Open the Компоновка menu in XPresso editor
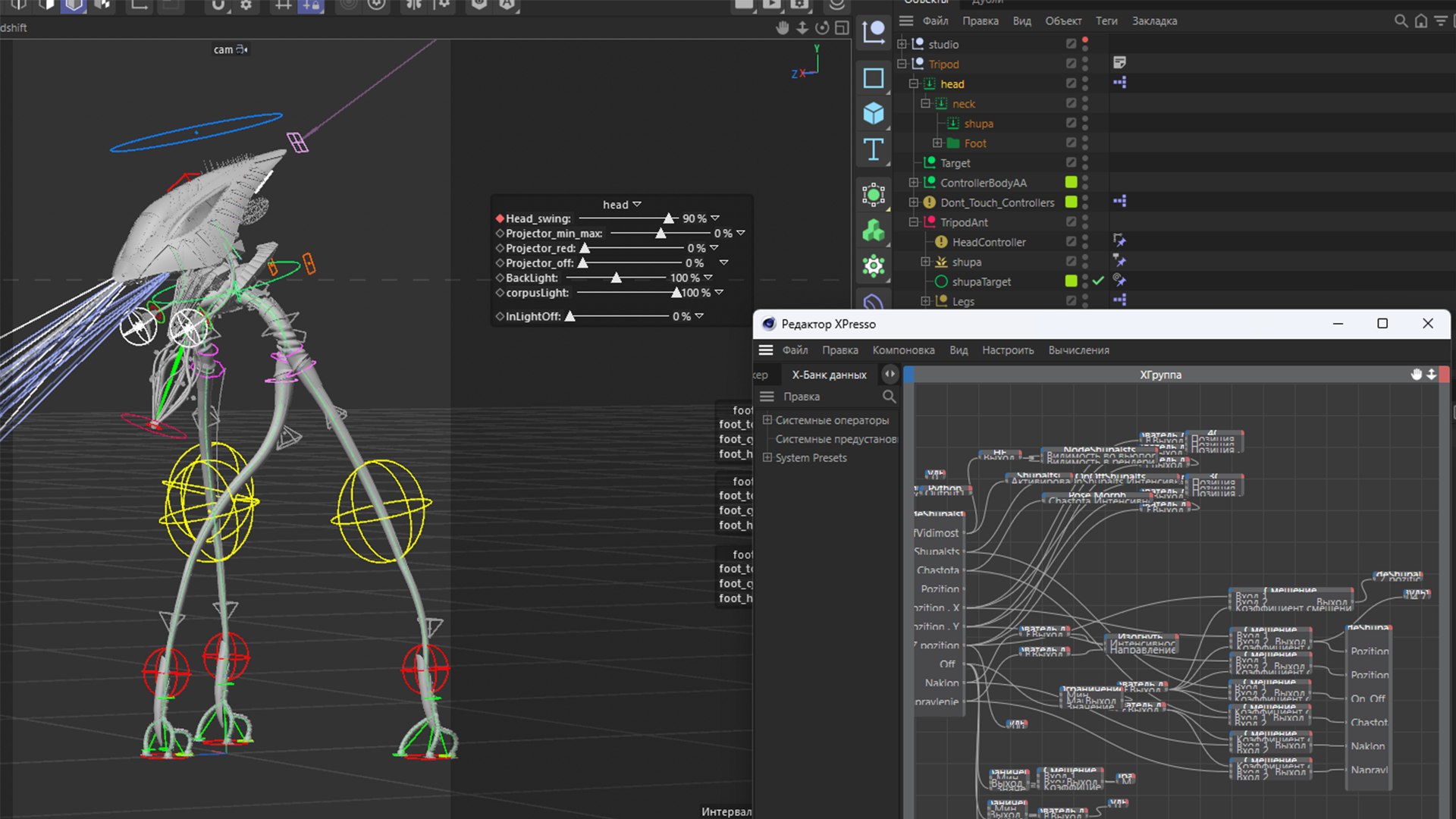Image resolution: width=1456 pixels, height=819 pixels. coord(903,350)
